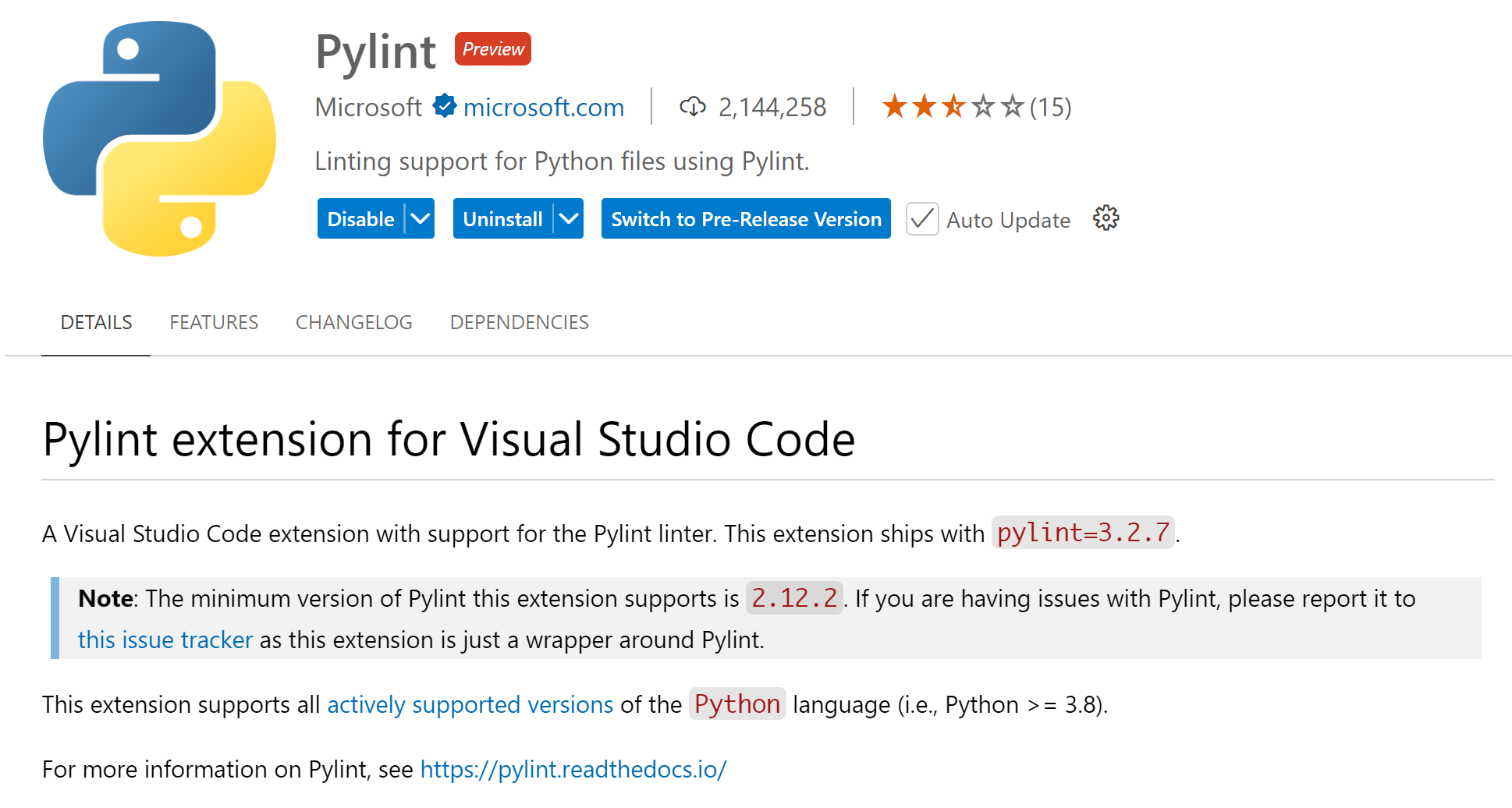The height and width of the screenshot is (808, 1512).
Task: Open the Changelog tab
Action: (x=353, y=322)
